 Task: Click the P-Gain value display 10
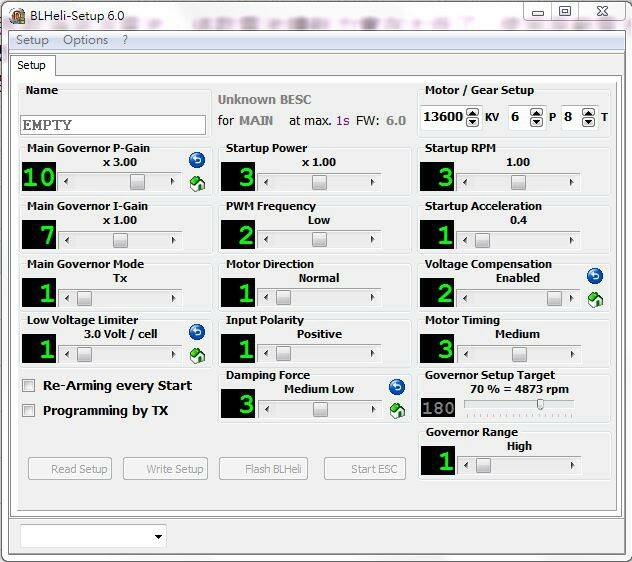[x=39, y=177]
